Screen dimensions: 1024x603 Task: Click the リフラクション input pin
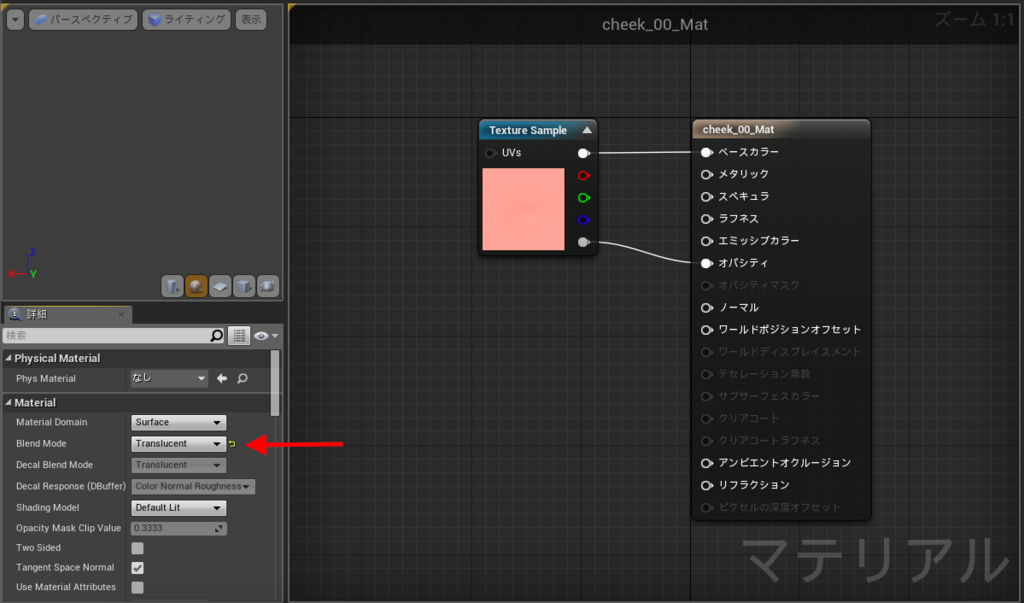[x=706, y=485]
